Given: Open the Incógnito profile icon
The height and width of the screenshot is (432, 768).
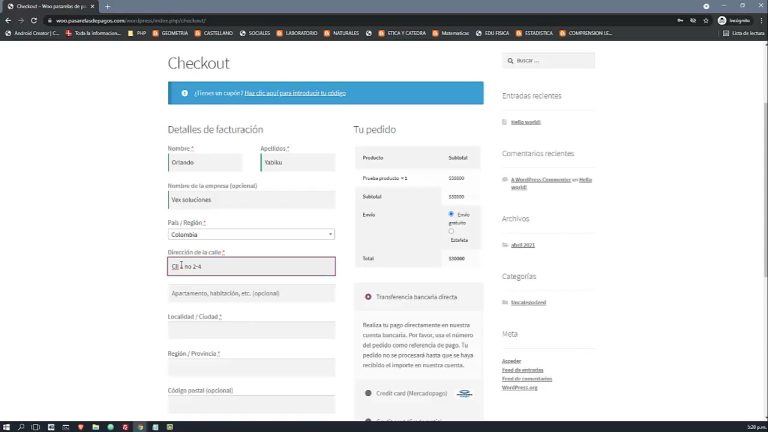Looking at the screenshot, I should [x=722, y=19].
